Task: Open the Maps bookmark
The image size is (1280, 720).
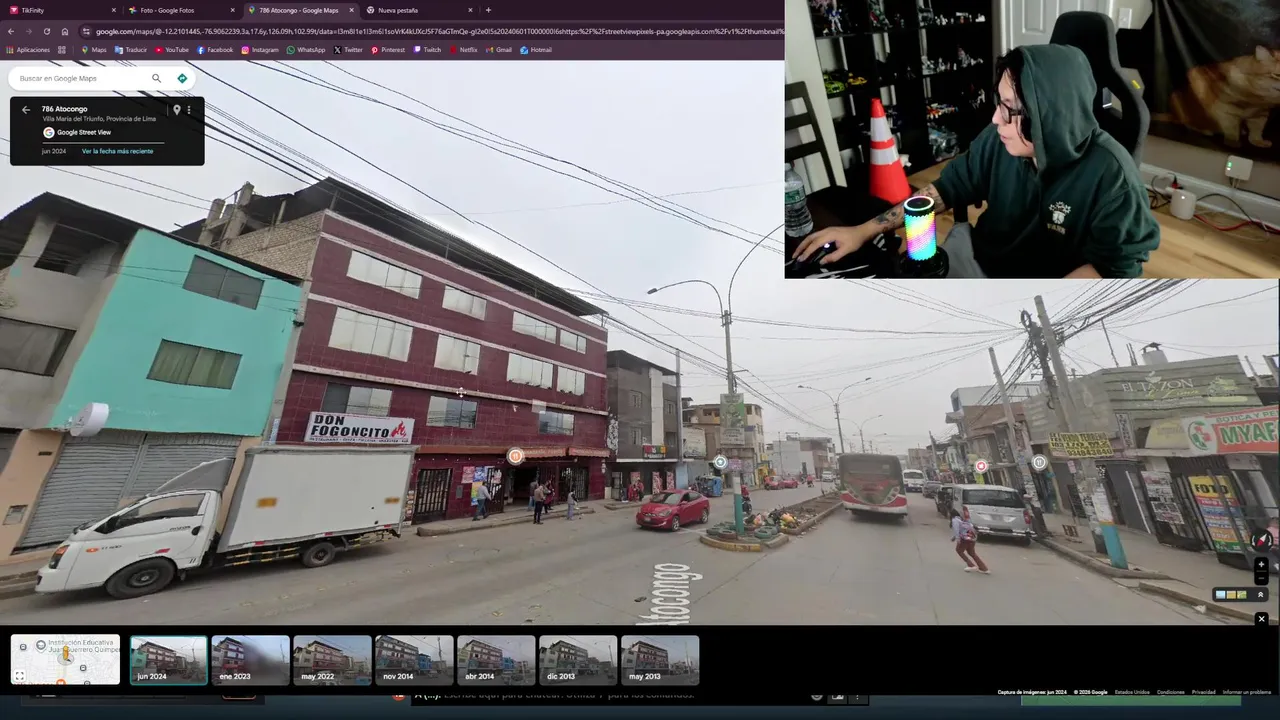Action: 93,50
